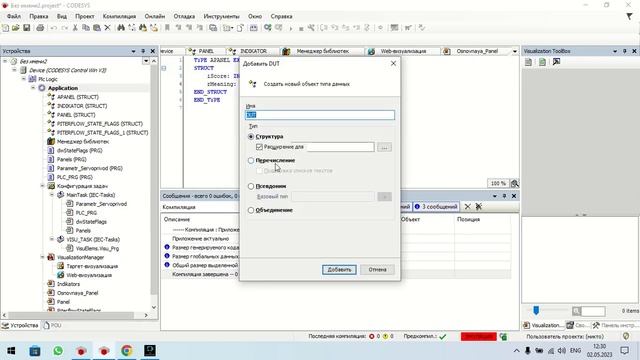This screenshot has height=360, width=640.
Task: Uncheck the Расширение для checkbox
Action: pos(259,147)
